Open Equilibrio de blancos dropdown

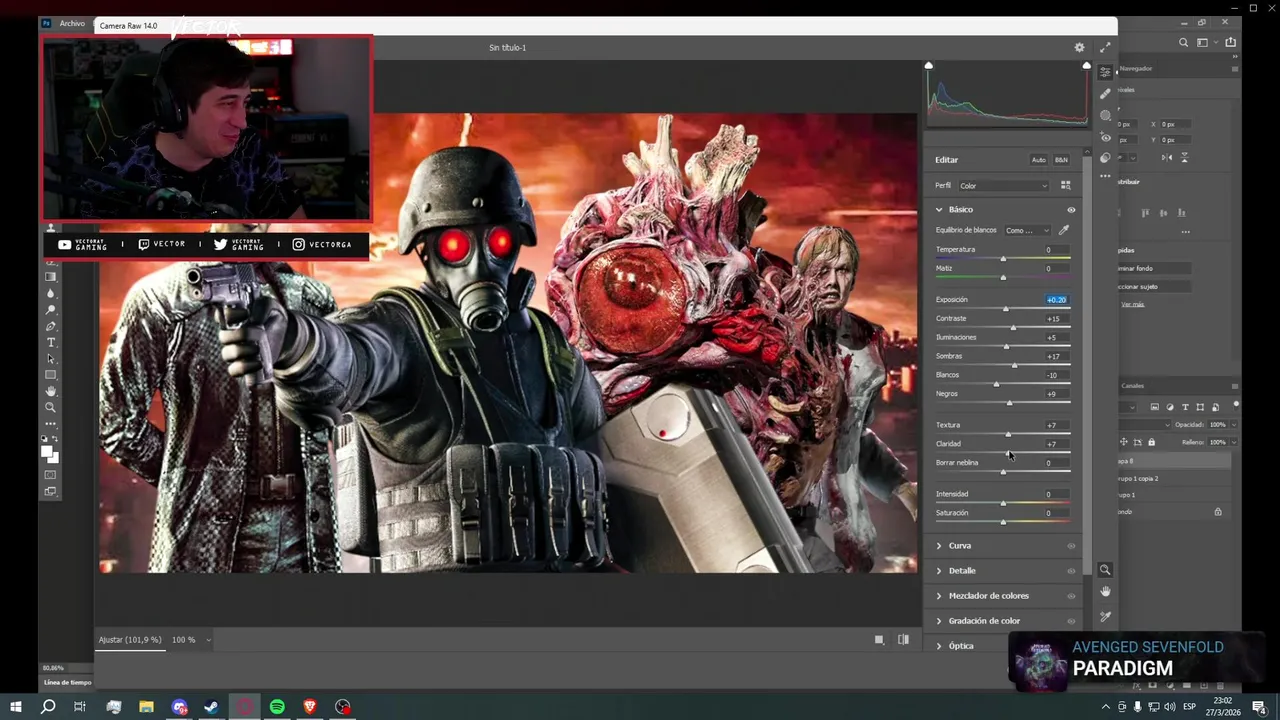click(x=1028, y=230)
